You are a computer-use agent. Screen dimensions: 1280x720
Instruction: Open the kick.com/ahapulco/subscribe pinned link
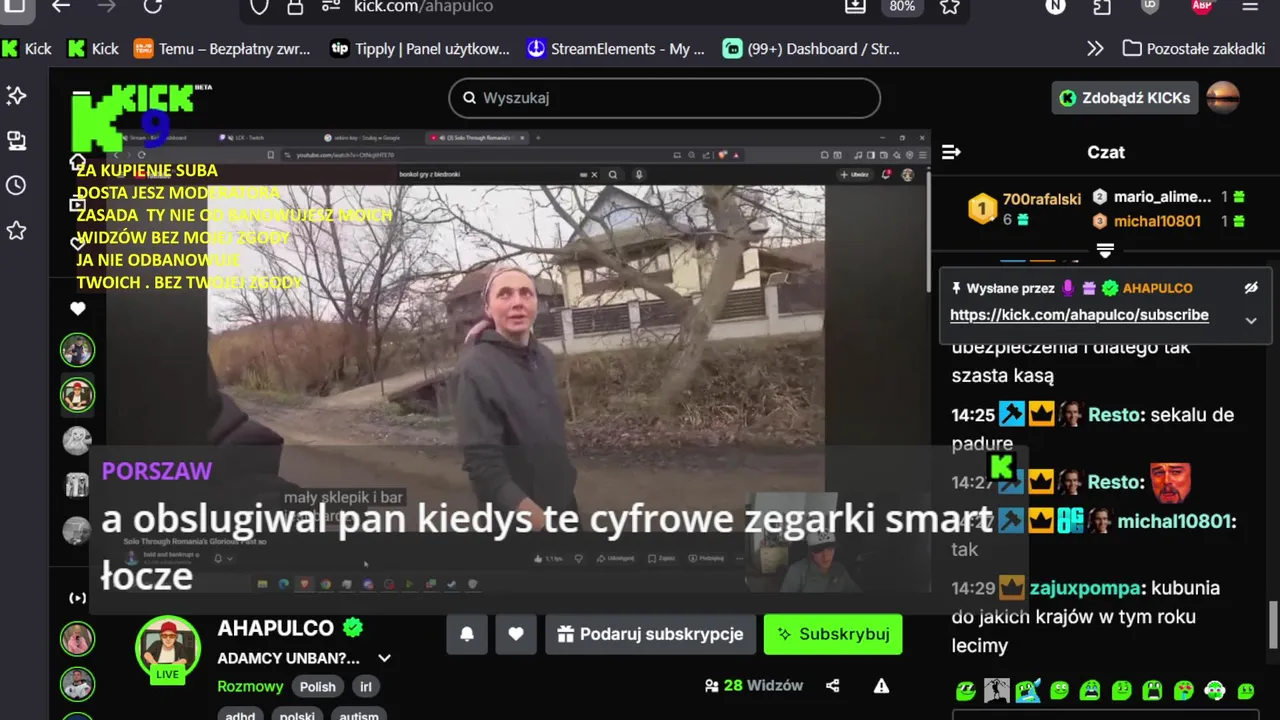pos(1079,315)
